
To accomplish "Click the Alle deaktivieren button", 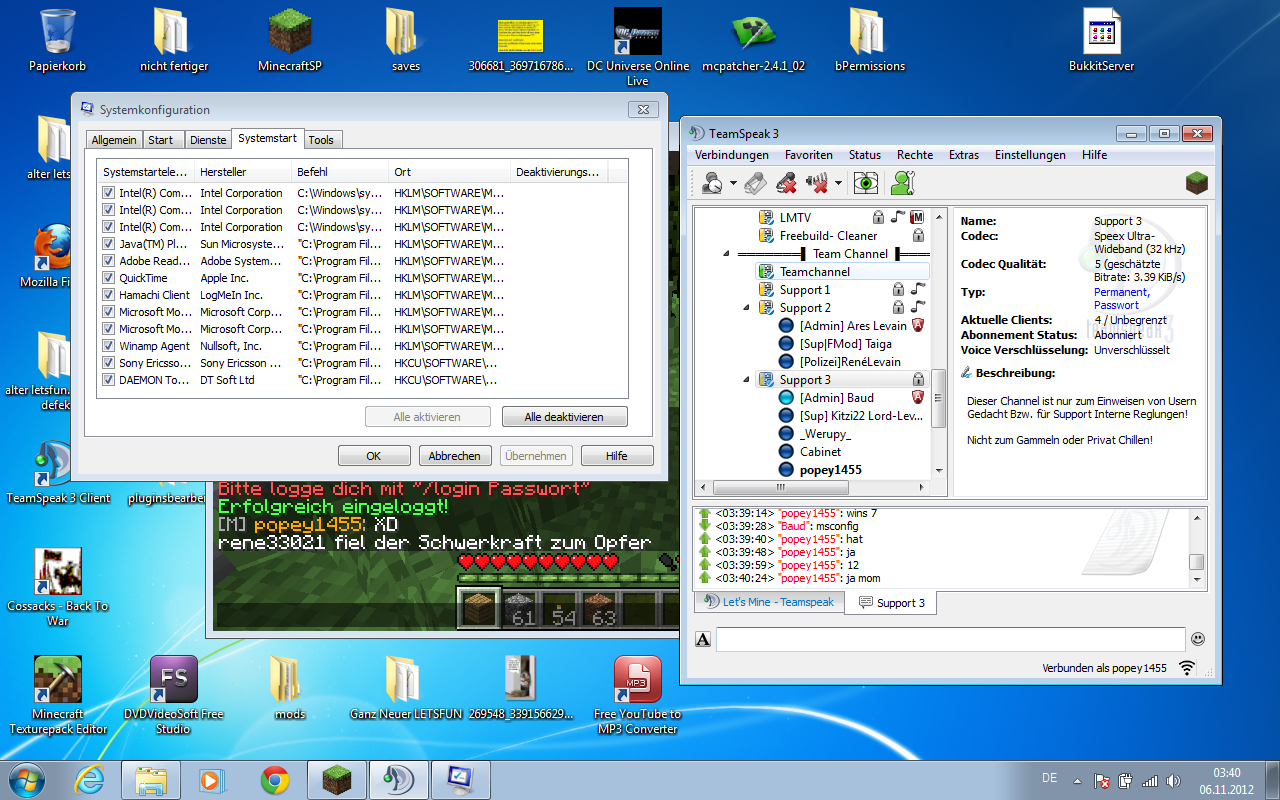I will pos(563,417).
